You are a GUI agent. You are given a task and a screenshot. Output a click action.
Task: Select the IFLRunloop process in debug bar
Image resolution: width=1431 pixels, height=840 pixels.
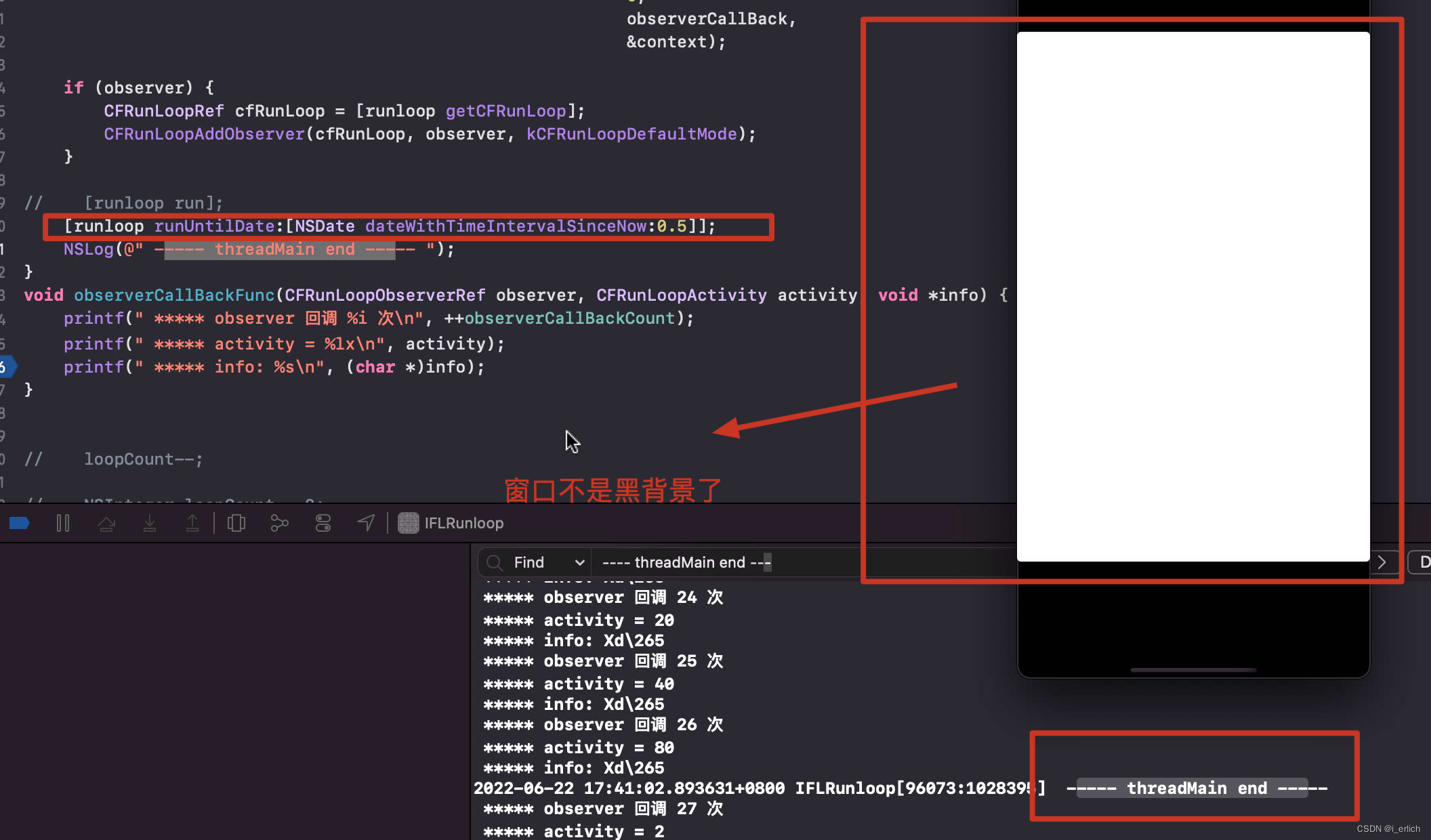pyautogui.click(x=452, y=523)
